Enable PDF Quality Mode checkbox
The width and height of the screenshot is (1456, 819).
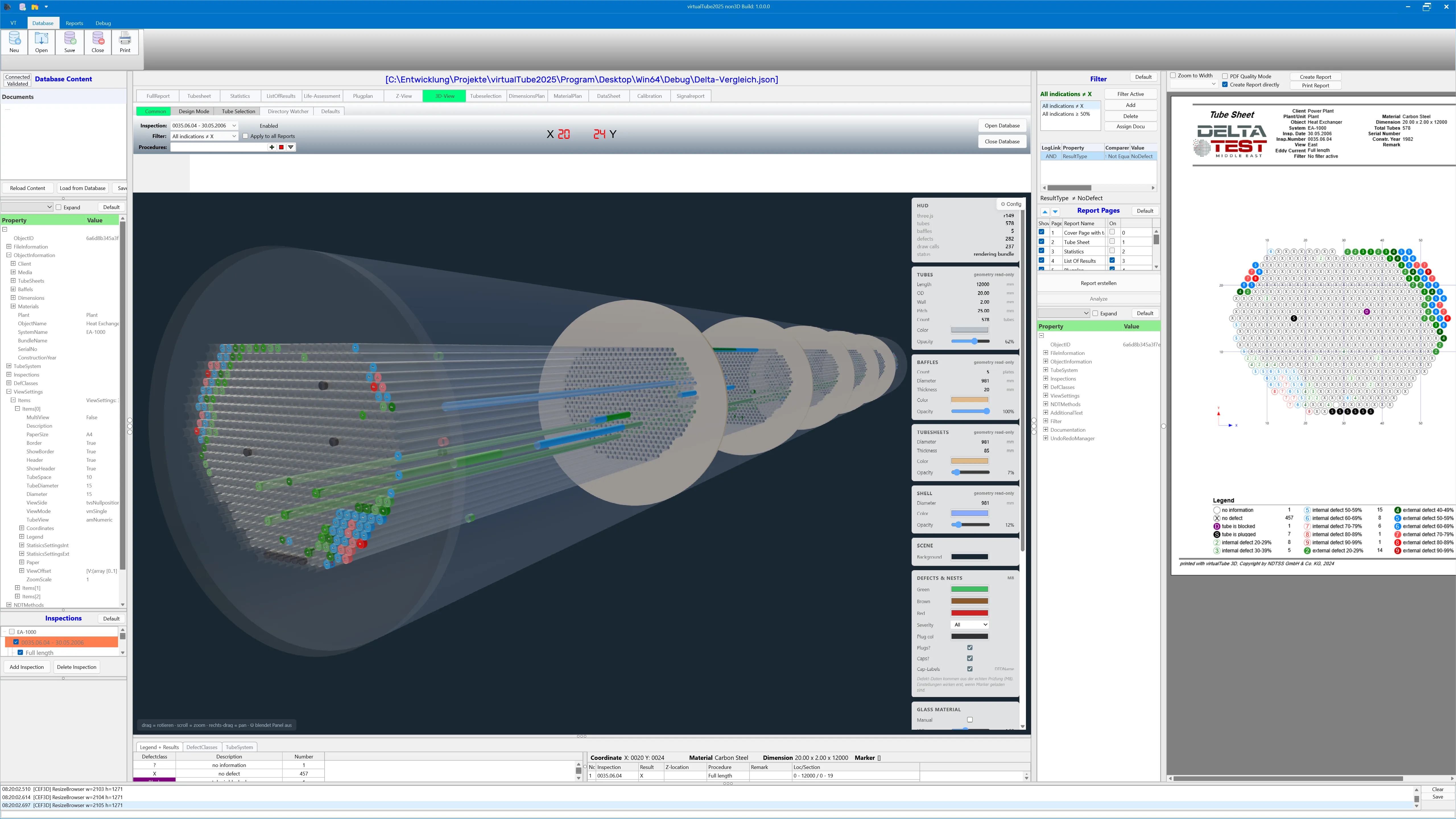pos(1225,76)
